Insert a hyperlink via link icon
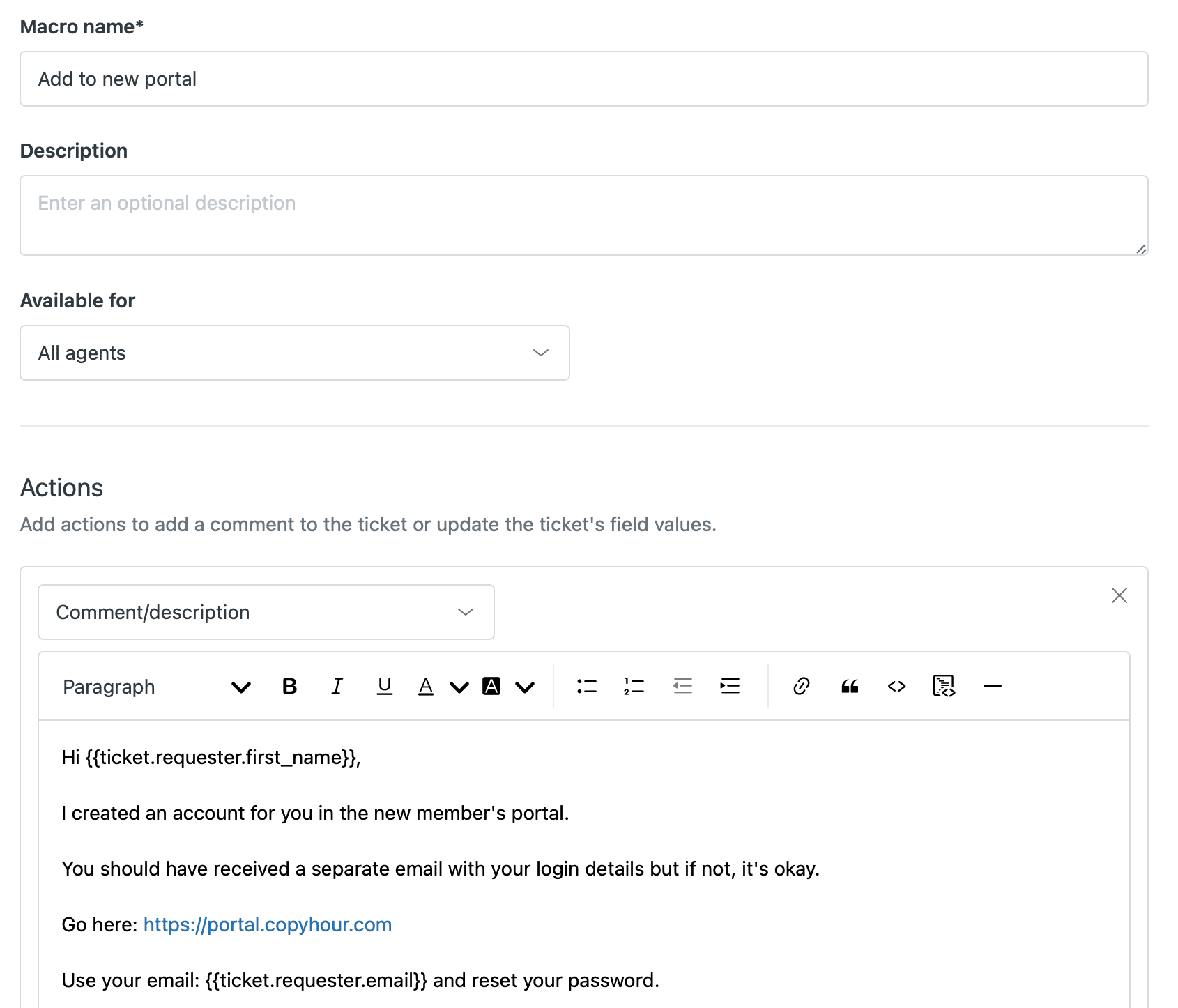The image size is (1178, 1008). click(802, 687)
